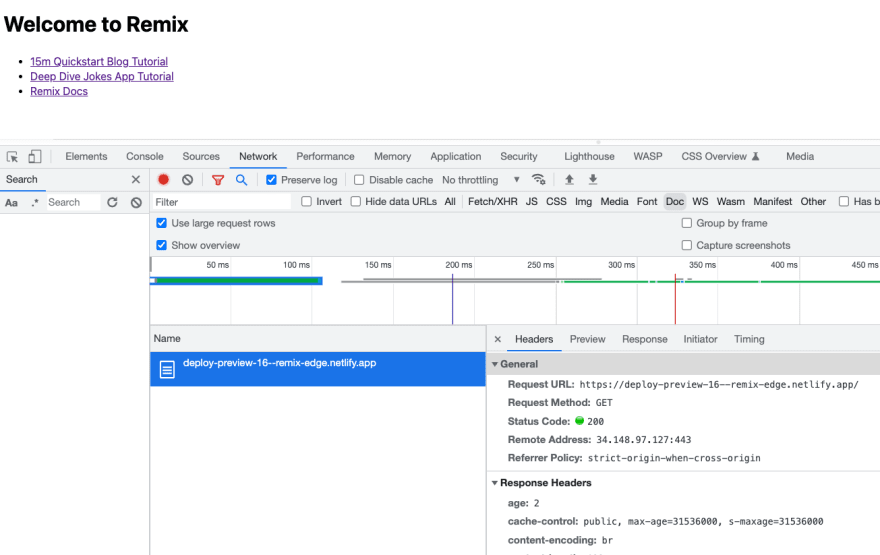Filter requests by All types
Image resolution: width=880 pixels, height=555 pixels.
(450, 201)
